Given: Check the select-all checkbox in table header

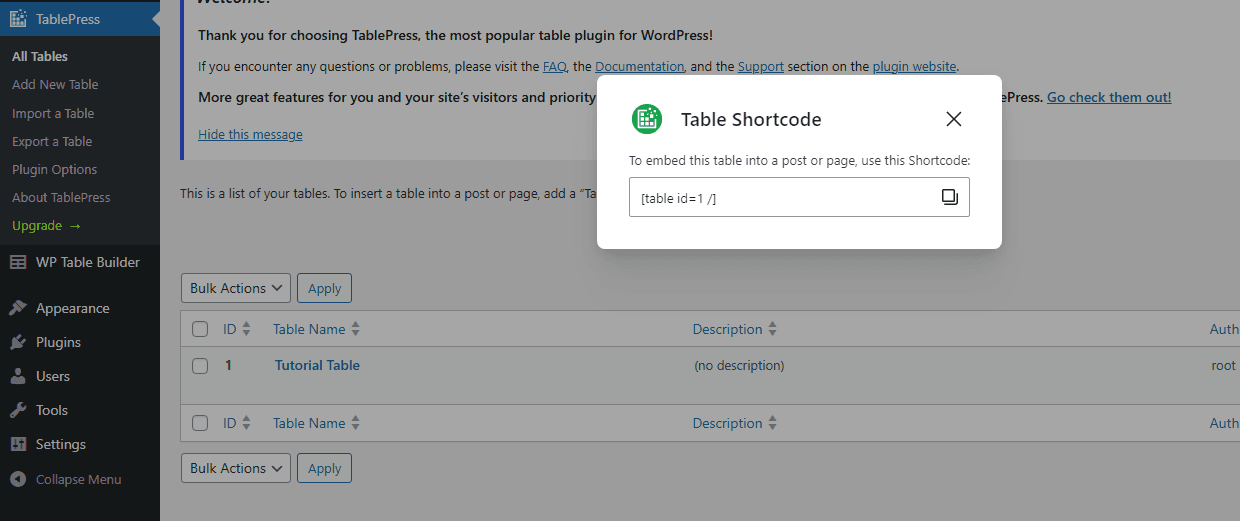Looking at the screenshot, I should (x=200, y=329).
